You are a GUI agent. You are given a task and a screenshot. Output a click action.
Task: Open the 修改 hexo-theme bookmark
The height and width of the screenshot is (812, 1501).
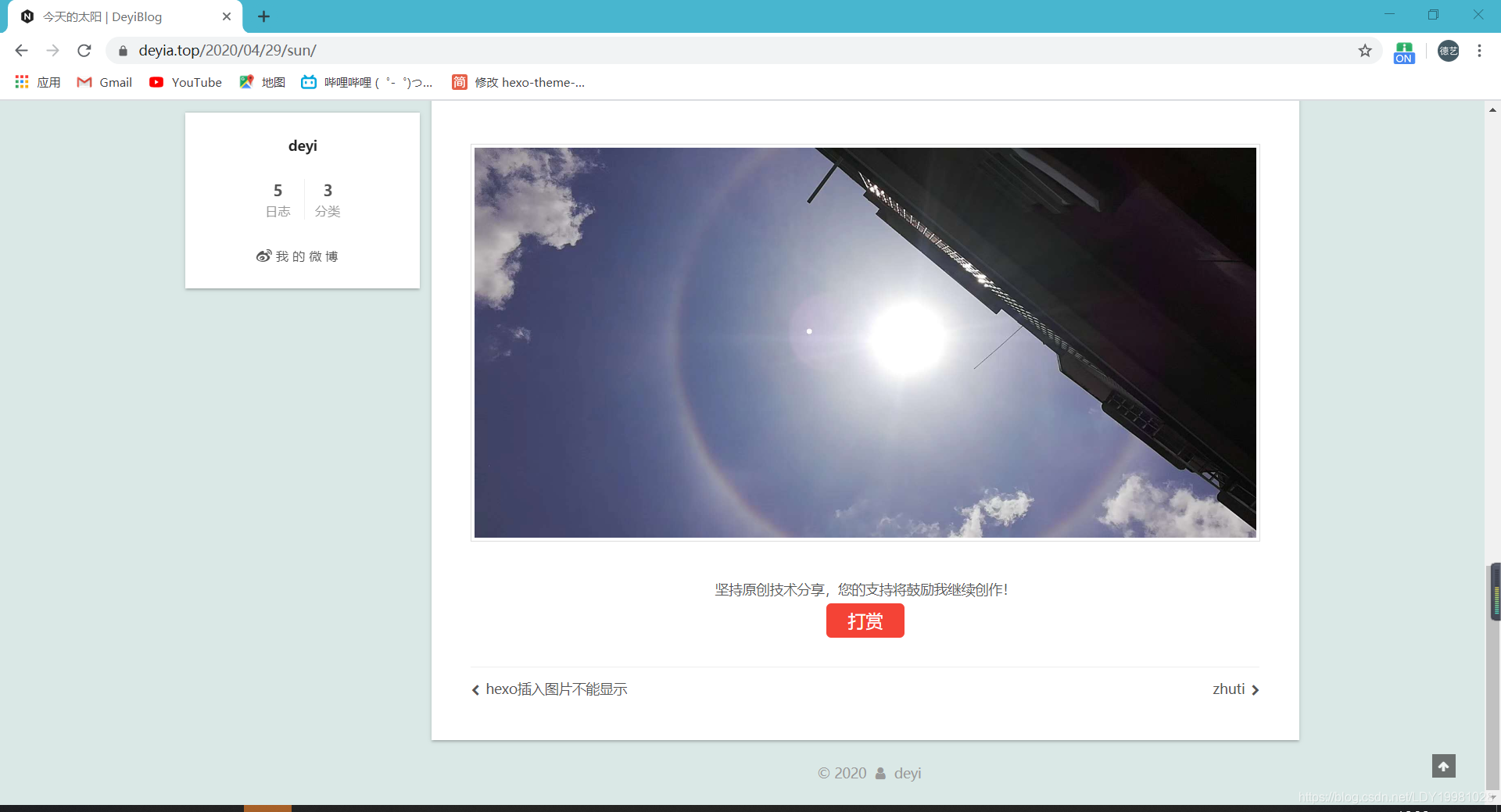518,82
